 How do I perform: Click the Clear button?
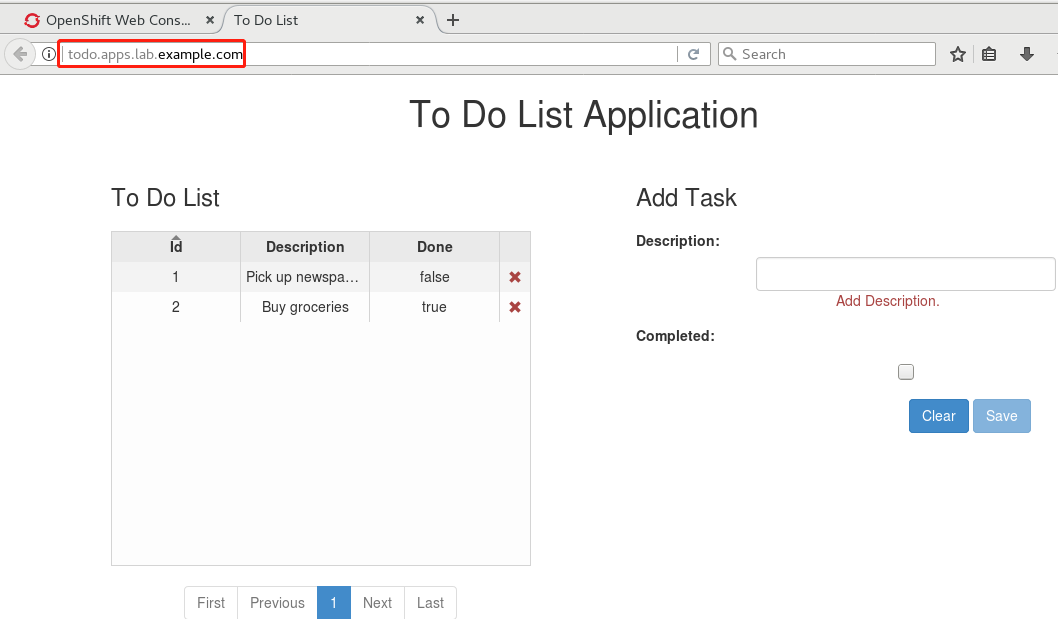[x=939, y=416]
